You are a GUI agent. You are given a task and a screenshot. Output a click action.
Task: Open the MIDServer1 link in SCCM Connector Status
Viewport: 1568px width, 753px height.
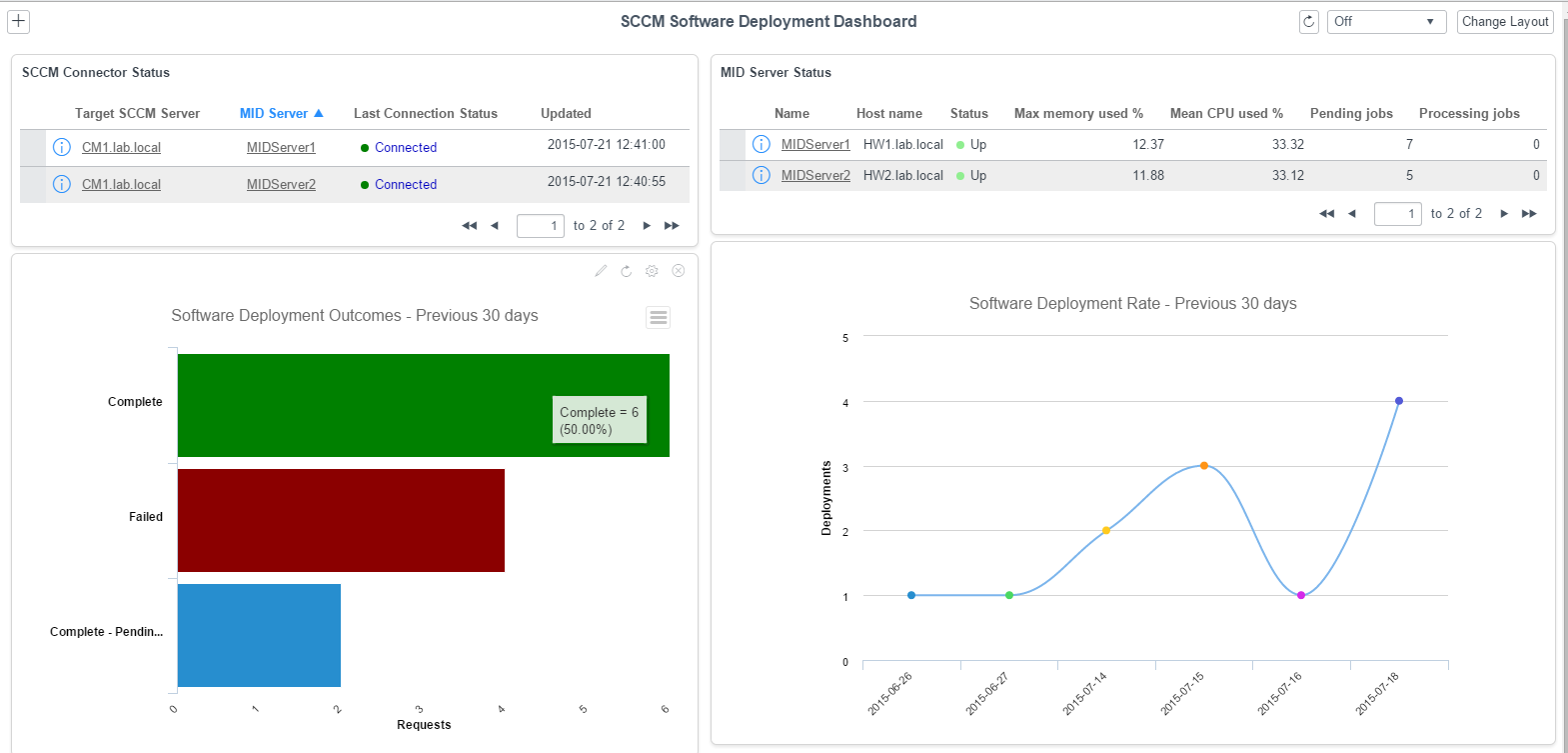point(281,147)
